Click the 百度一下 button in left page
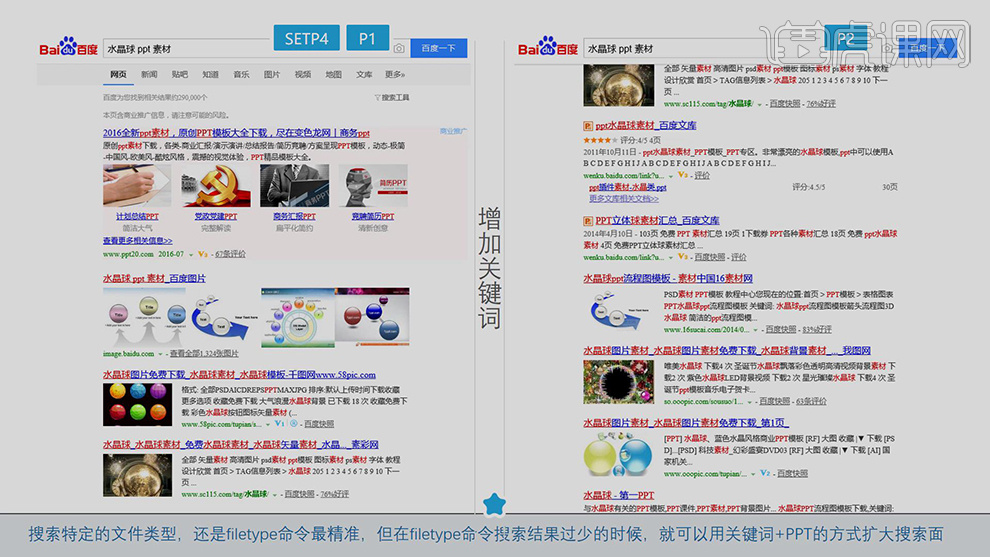The height and width of the screenshot is (557, 990). coord(439,48)
